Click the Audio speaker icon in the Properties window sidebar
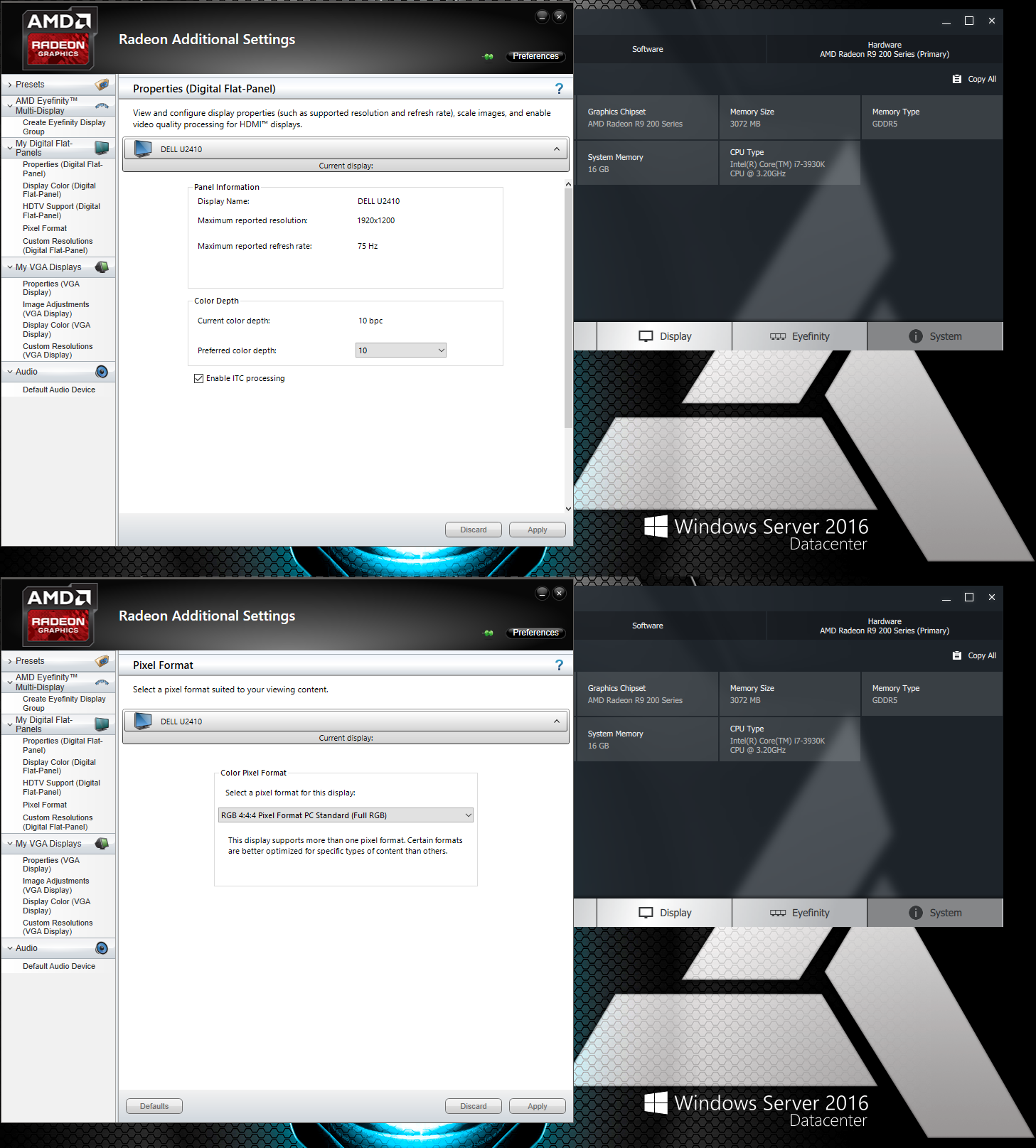 102,372
